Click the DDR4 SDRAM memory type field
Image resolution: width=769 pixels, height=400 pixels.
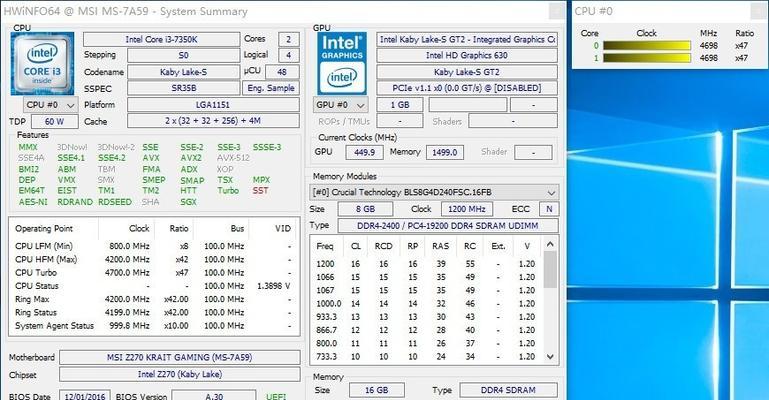508,390
